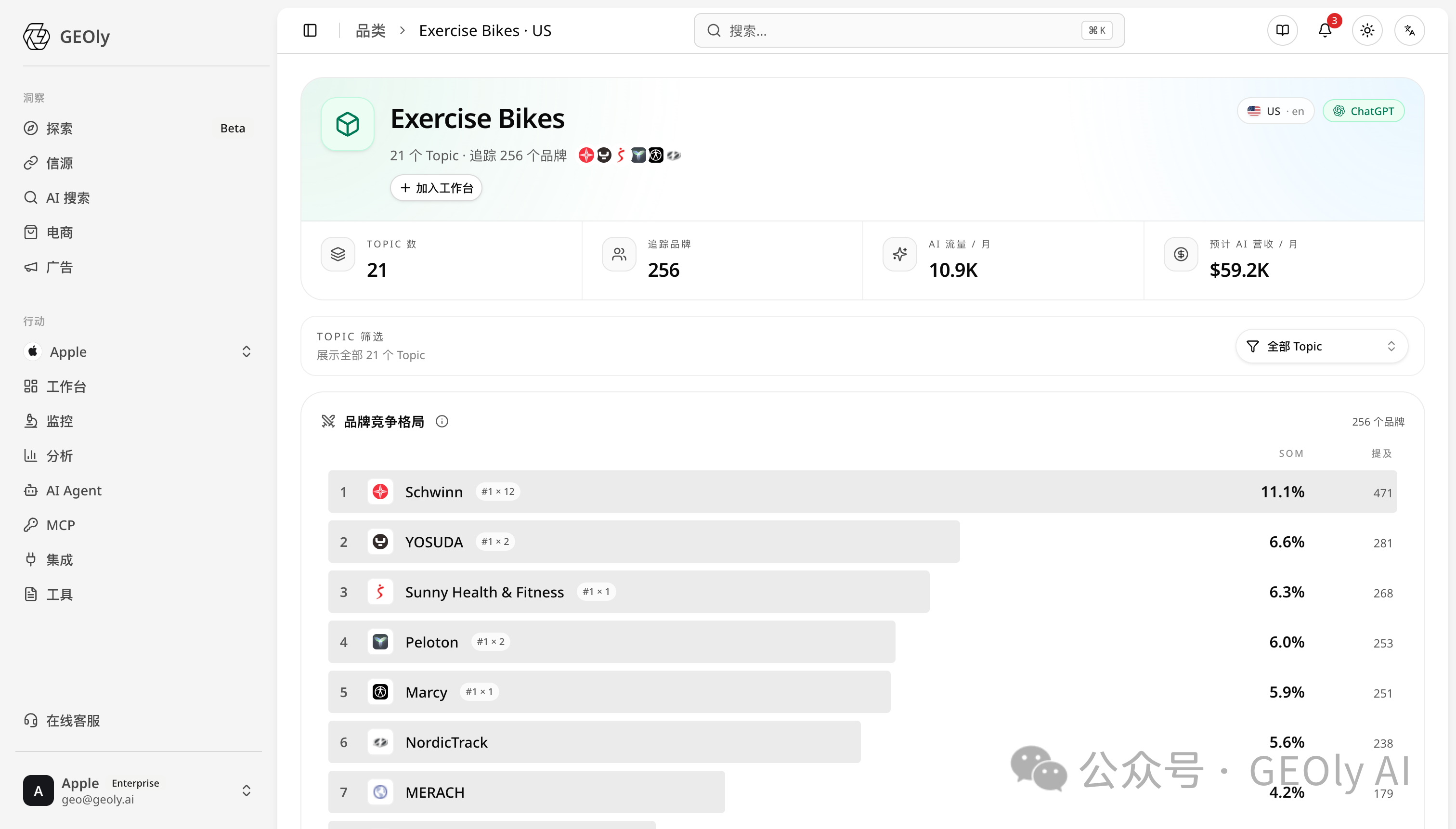Click the Topic count layers icon
The width and height of the screenshot is (1456, 829).
(338, 254)
